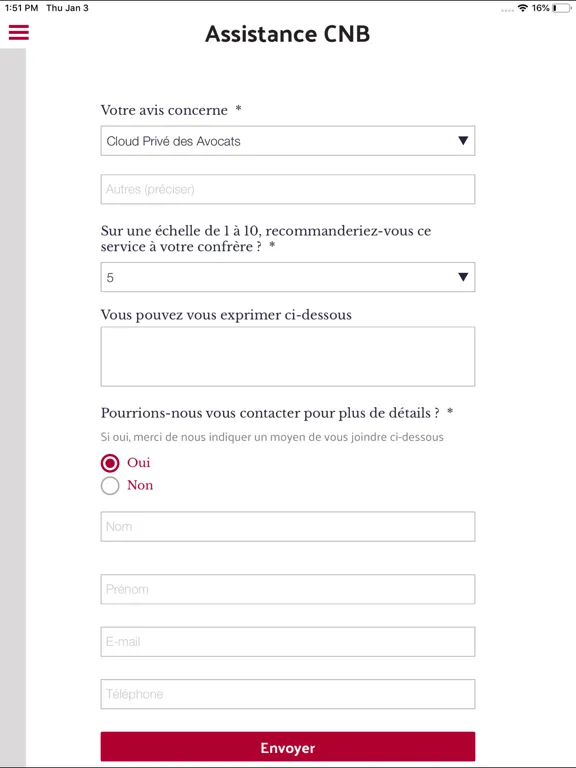This screenshot has height=768, width=576.
Task: Click the Oui label text
Action: coord(139,462)
